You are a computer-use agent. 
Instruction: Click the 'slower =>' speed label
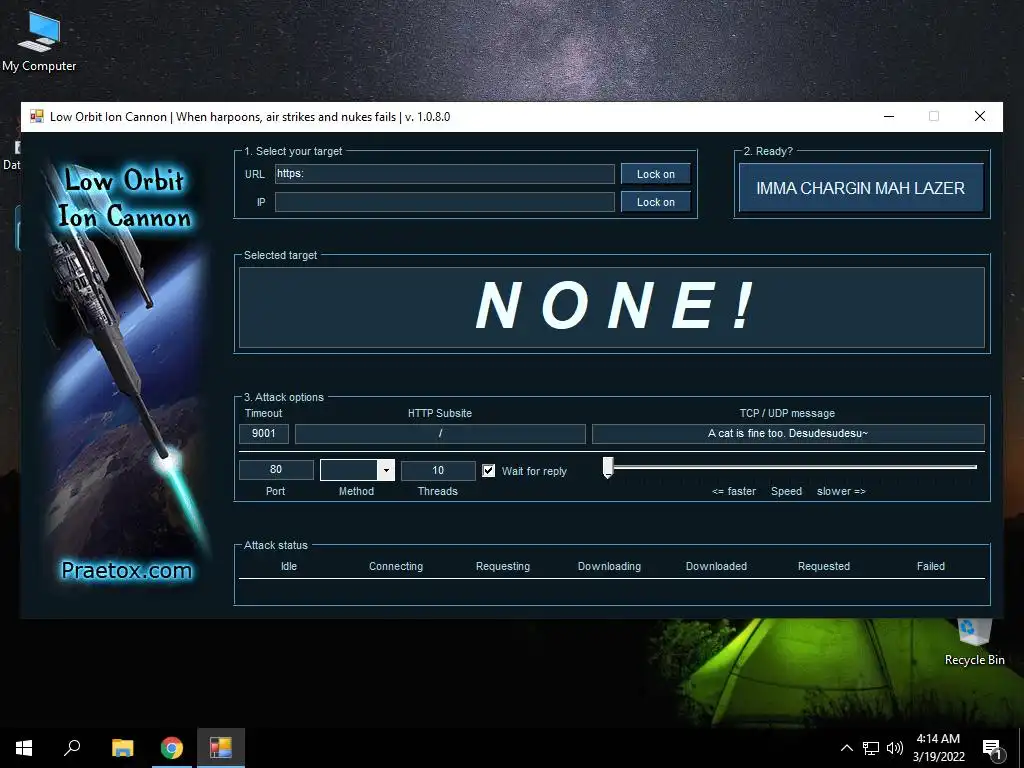(x=841, y=491)
